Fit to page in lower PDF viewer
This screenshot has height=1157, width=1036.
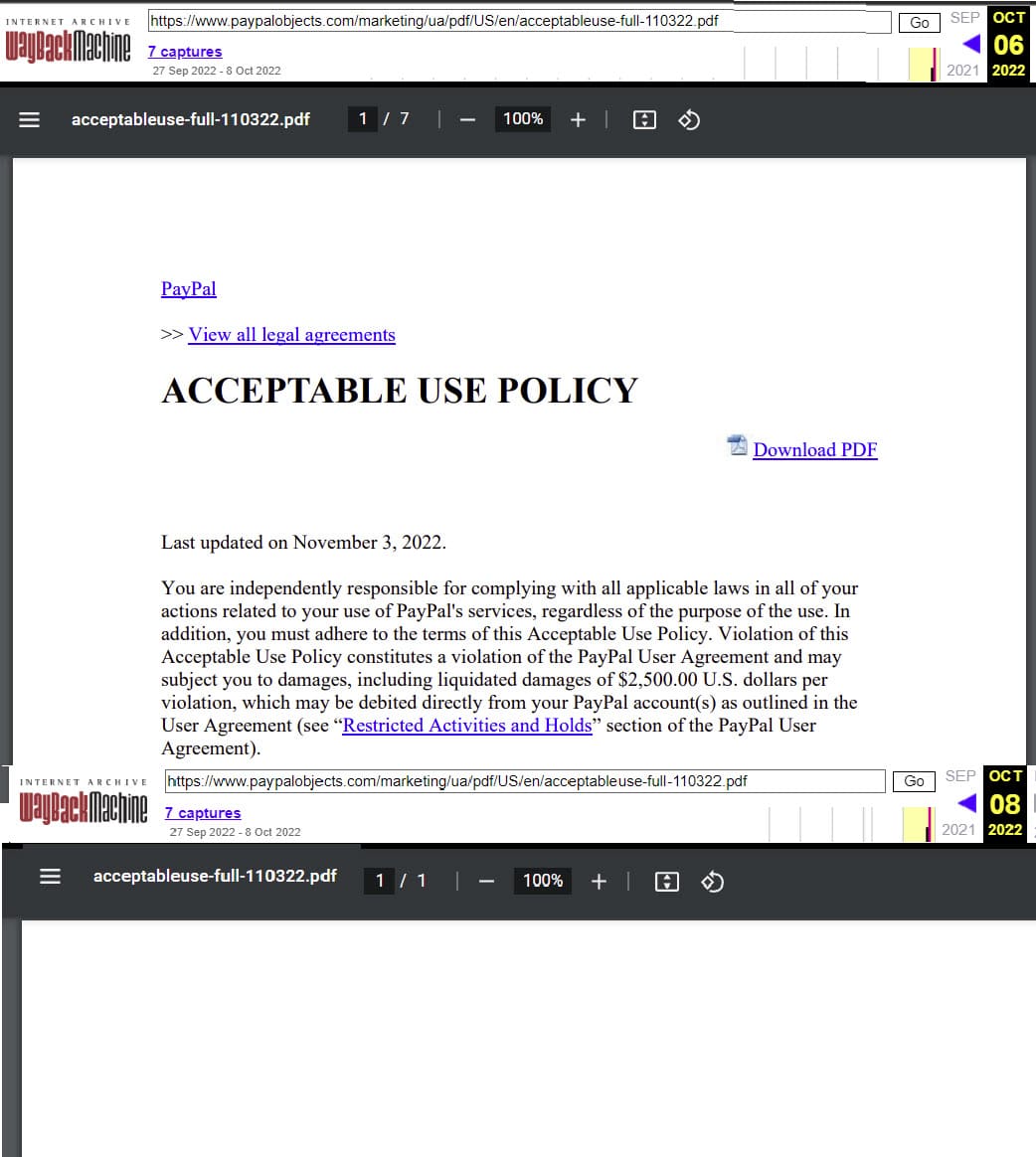[x=666, y=881]
